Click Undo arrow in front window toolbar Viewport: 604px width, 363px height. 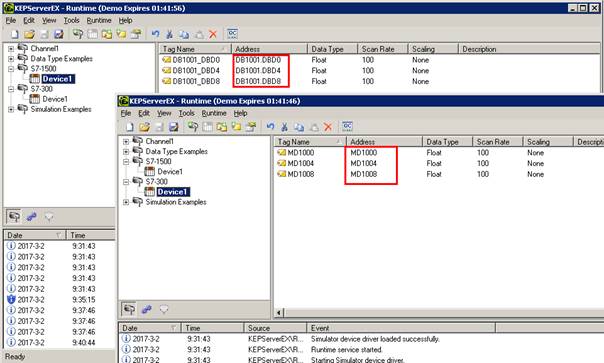270,127
